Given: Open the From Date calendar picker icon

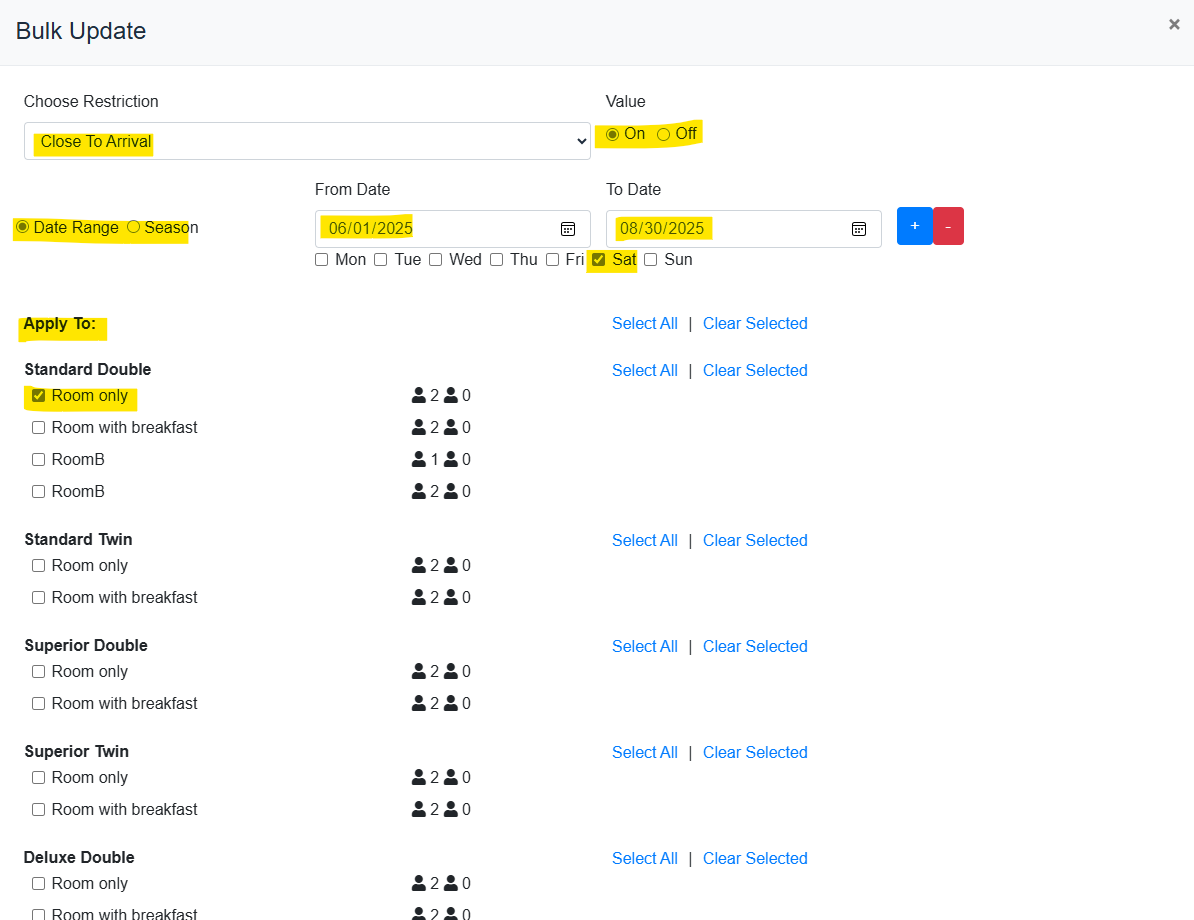Looking at the screenshot, I should [x=567, y=229].
